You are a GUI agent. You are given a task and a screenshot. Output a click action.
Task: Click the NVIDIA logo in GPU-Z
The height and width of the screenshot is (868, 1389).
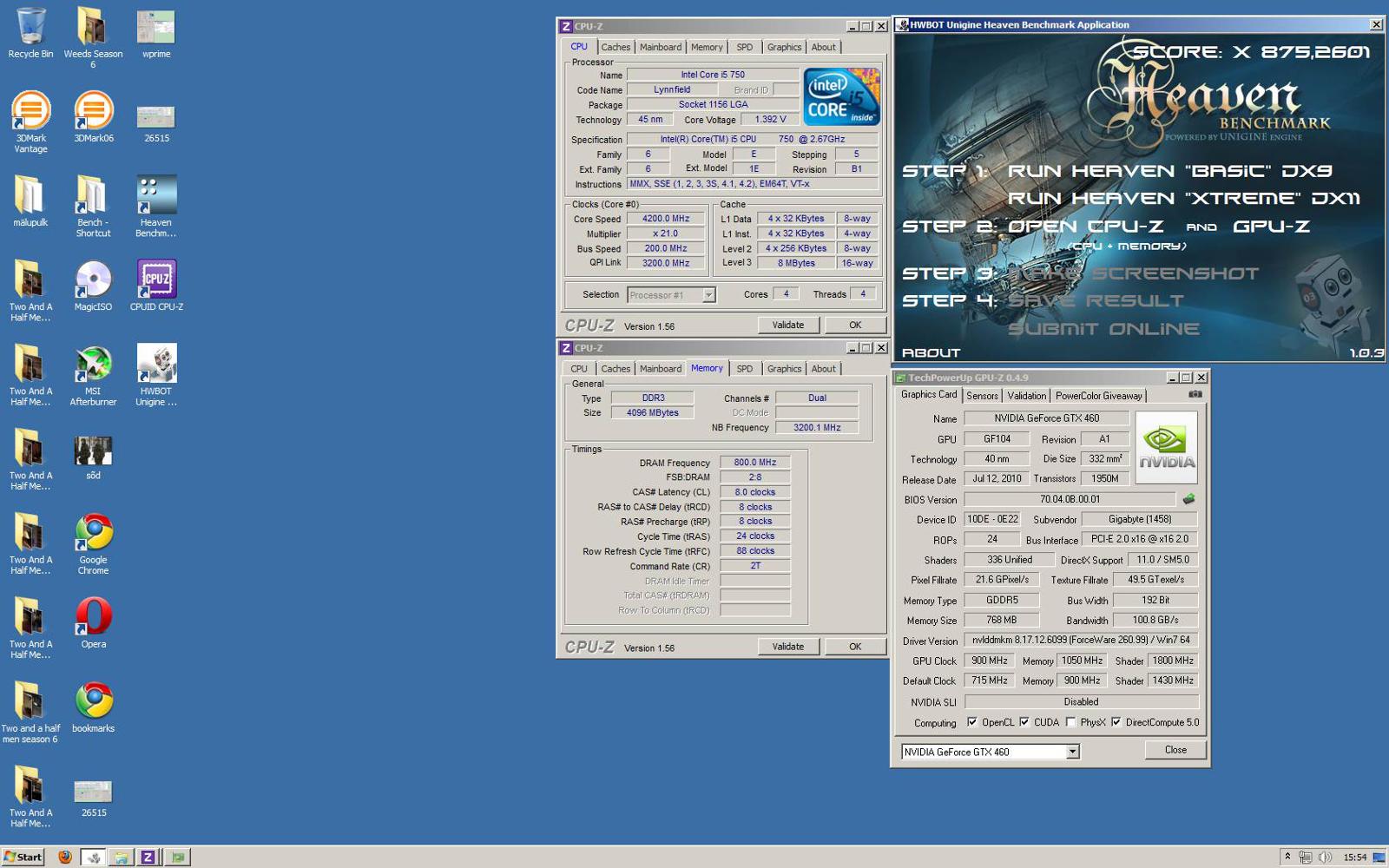(1166, 447)
